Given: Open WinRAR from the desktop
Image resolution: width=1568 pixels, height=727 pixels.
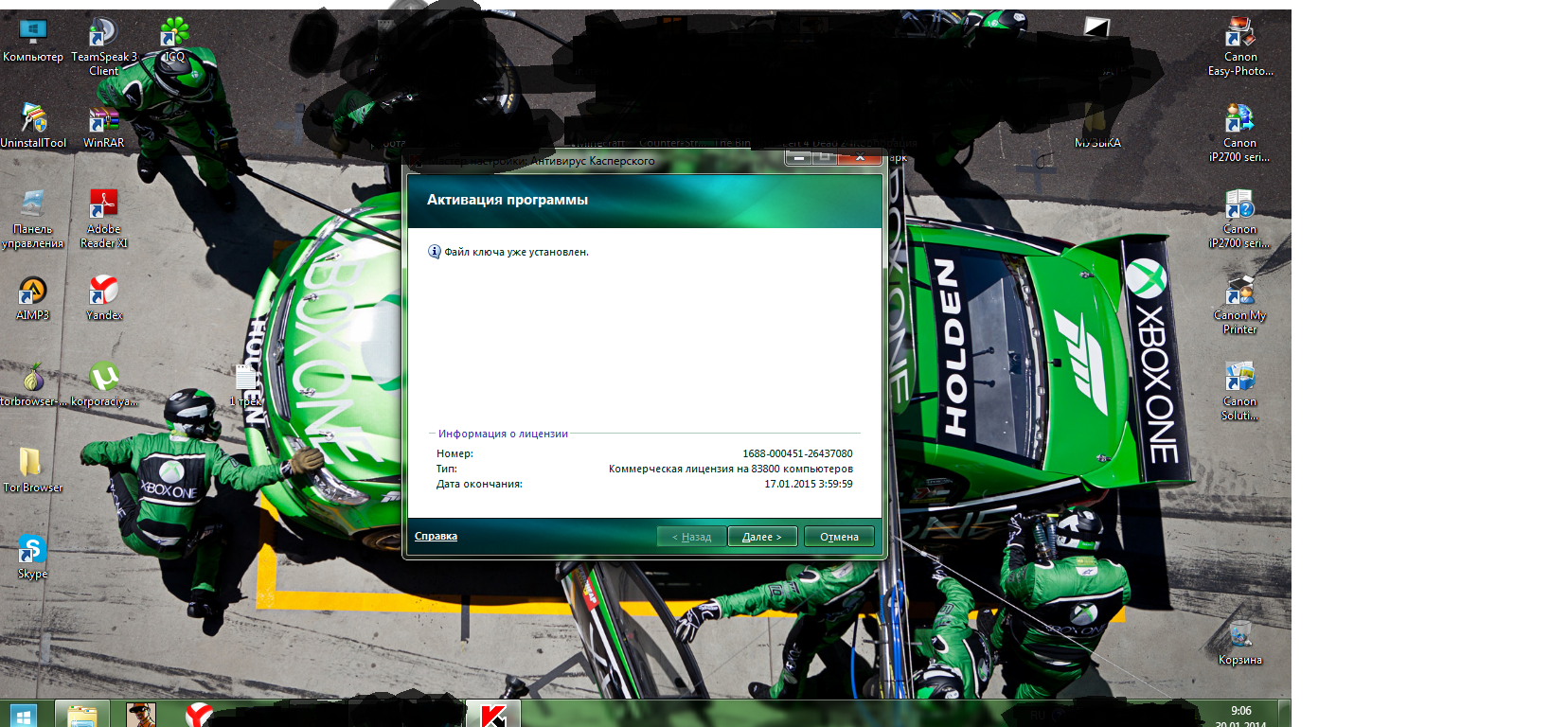Looking at the screenshot, I should point(104,127).
